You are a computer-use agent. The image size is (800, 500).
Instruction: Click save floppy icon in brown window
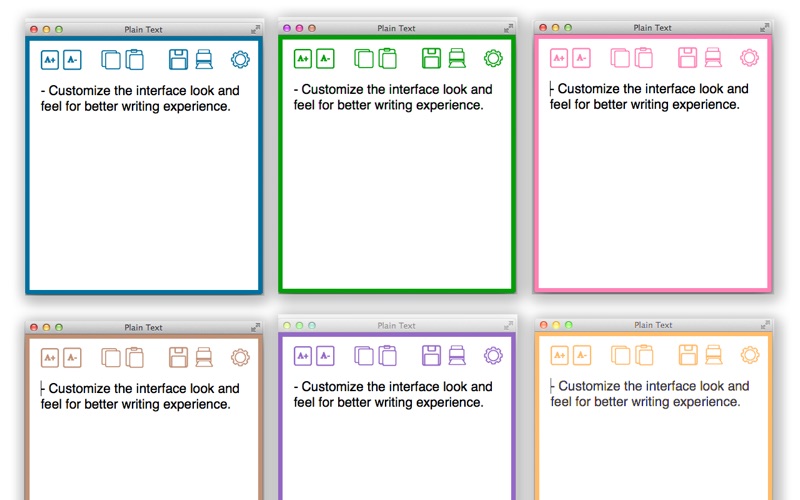[x=178, y=357]
